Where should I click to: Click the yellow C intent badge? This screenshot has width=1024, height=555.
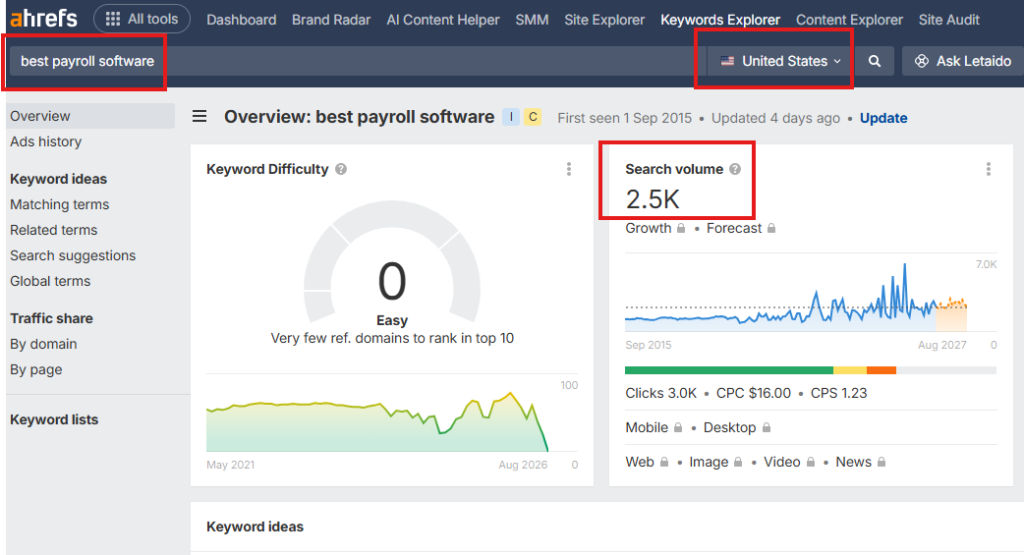pyautogui.click(x=533, y=117)
